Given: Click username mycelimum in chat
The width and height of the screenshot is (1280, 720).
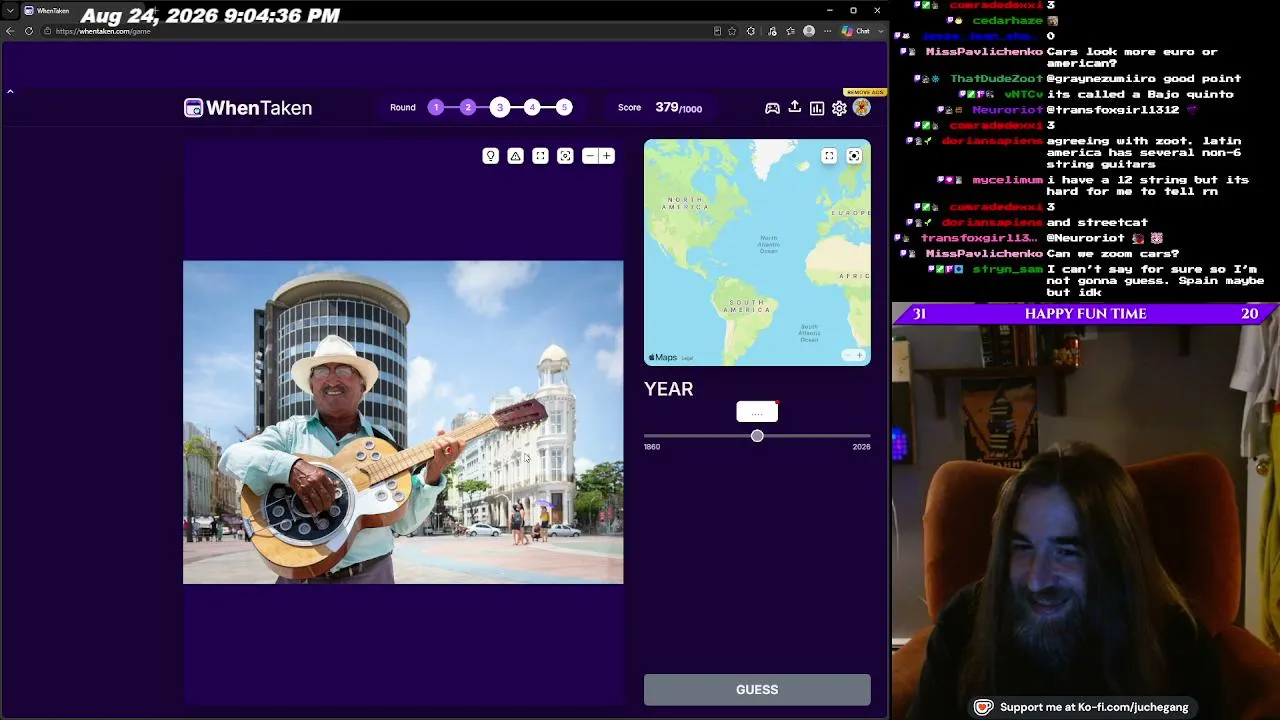Looking at the screenshot, I should pos(1007,180).
